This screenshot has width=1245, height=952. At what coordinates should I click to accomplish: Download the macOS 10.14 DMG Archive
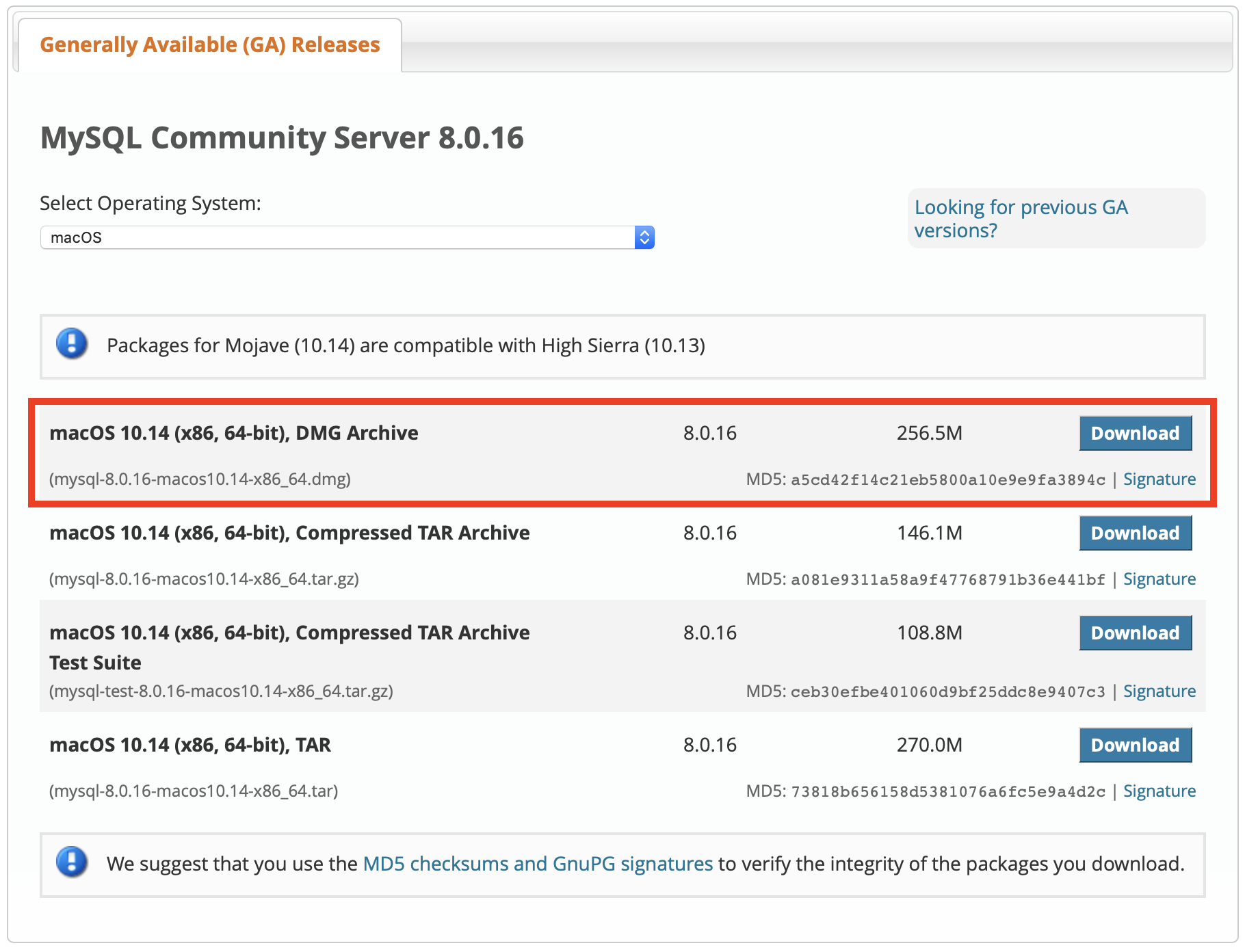[1135, 433]
